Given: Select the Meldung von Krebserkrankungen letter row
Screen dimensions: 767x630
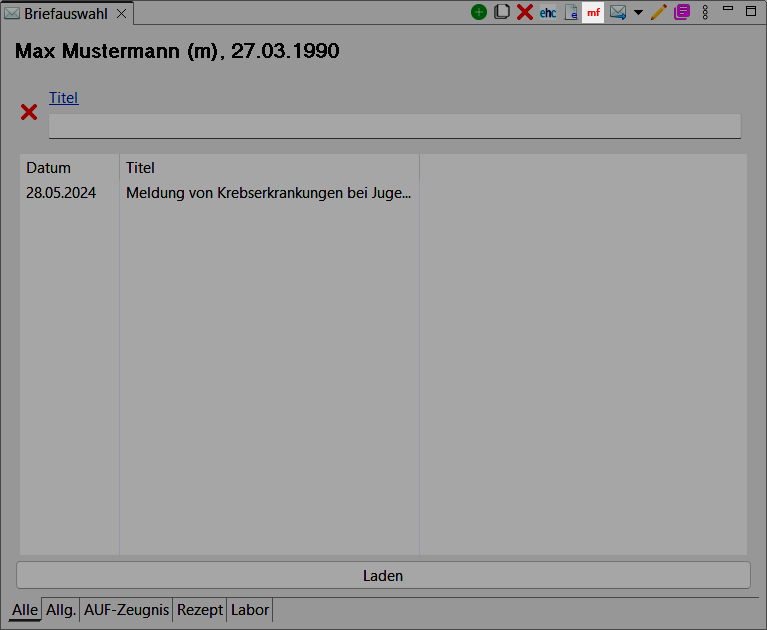Looking at the screenshot, I should coord(268,194).
